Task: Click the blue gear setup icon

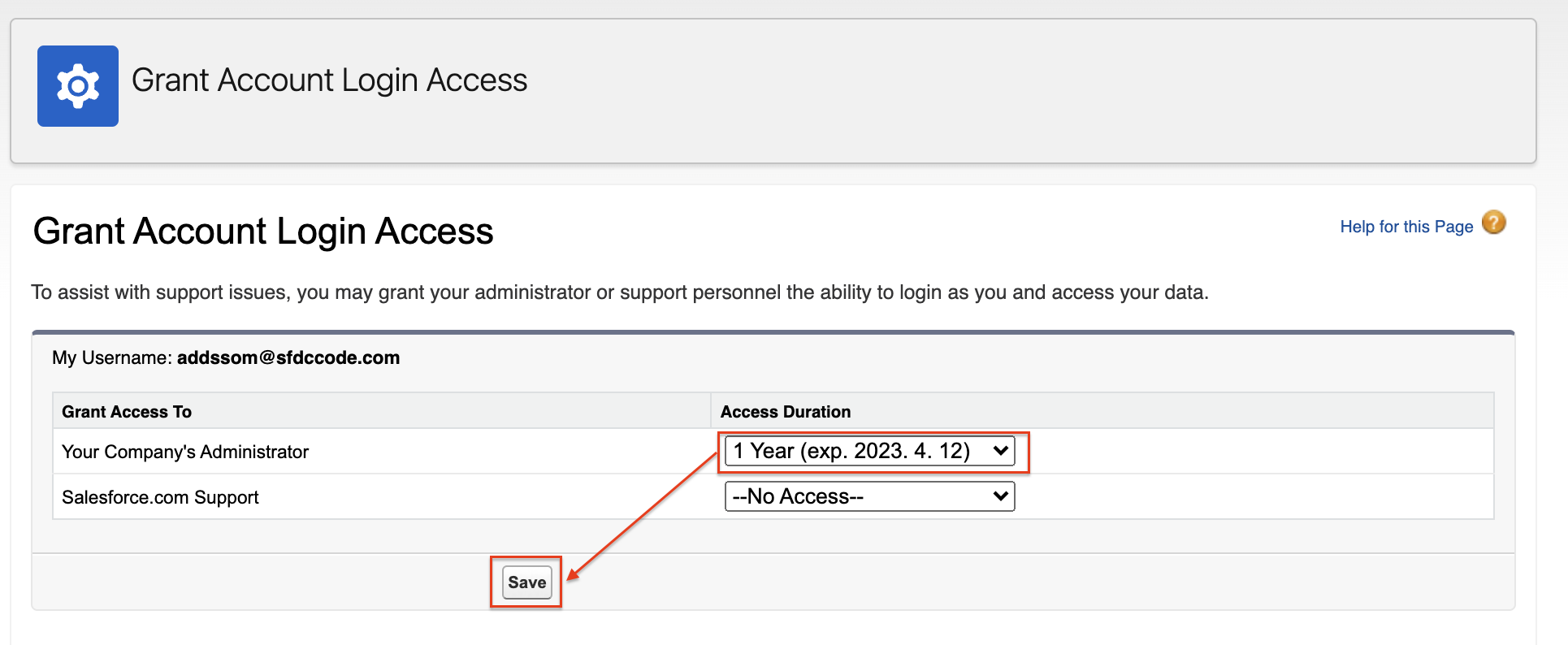Action: click(78, 86)
